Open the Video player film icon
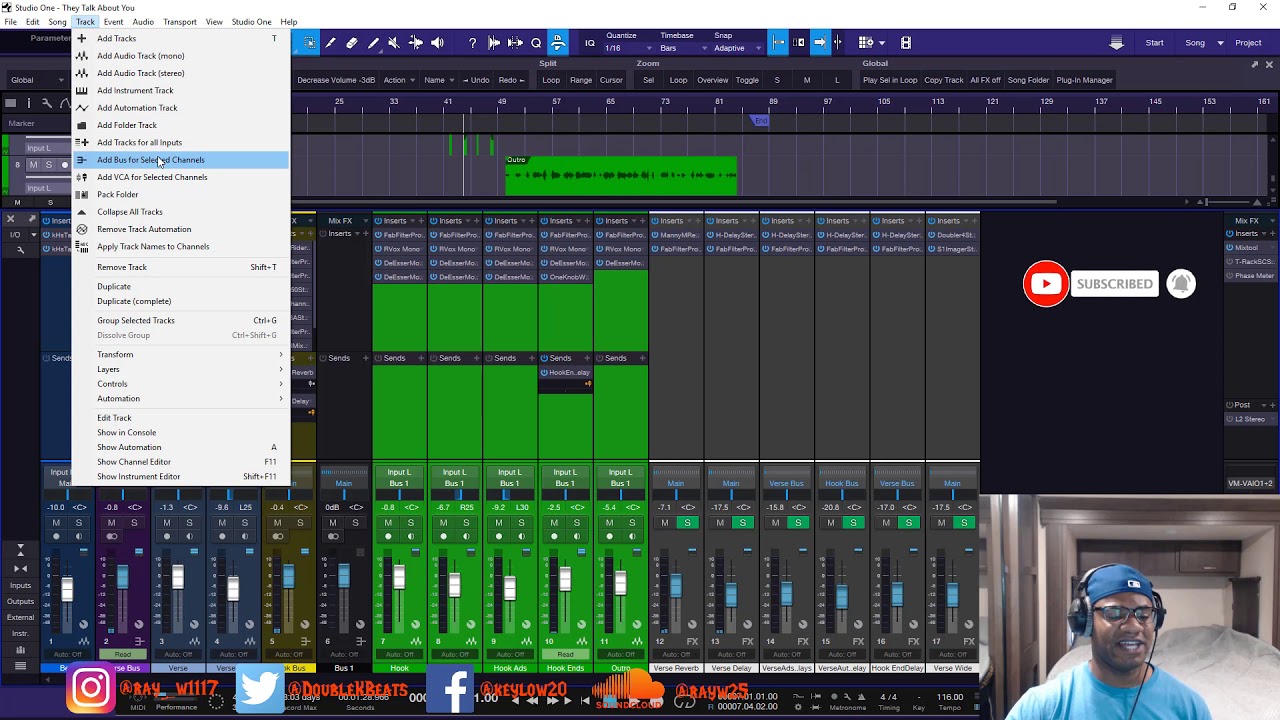Image resolution: width=1280 pixels, height=720 pixels. pyautogui.click(x=906, y=43)
